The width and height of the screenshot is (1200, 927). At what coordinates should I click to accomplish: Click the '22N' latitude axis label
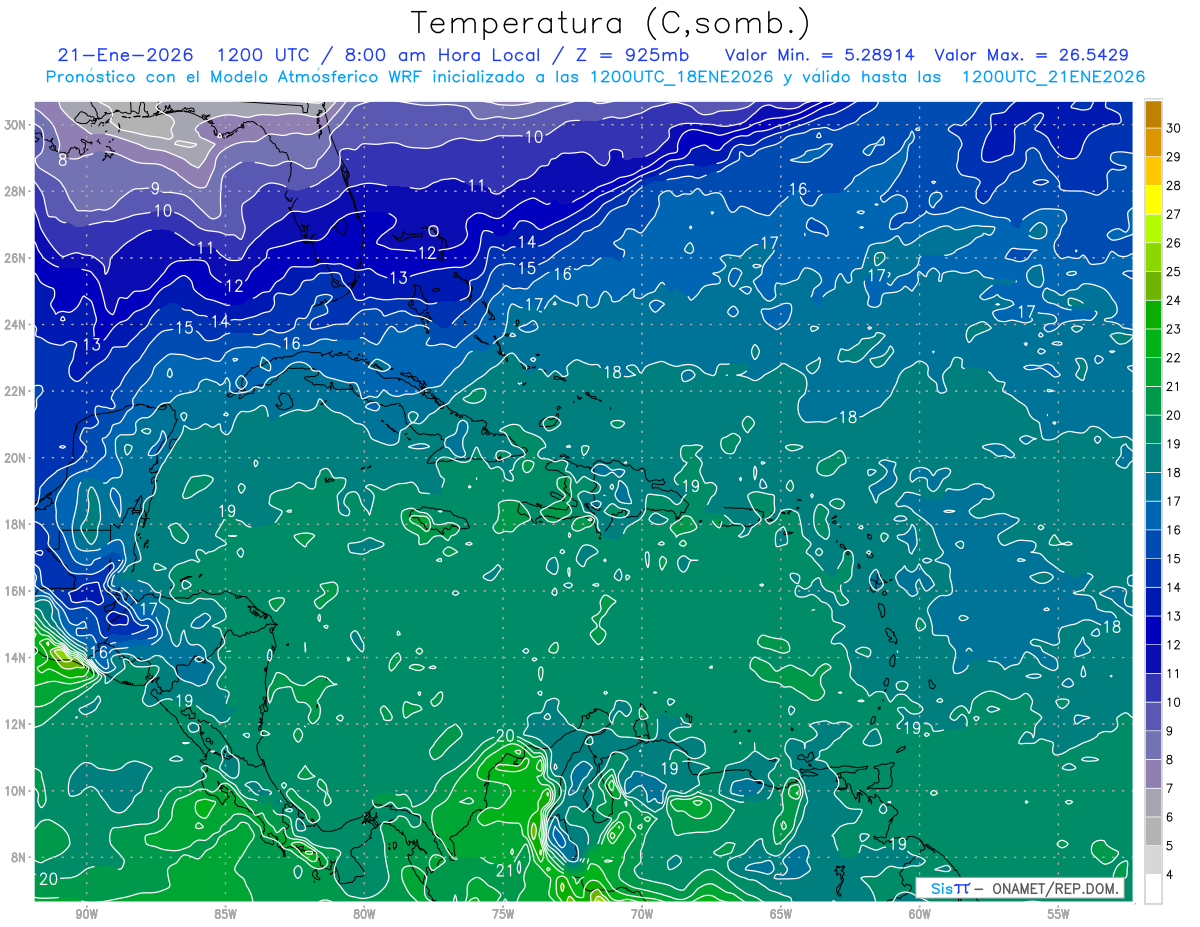15,391
